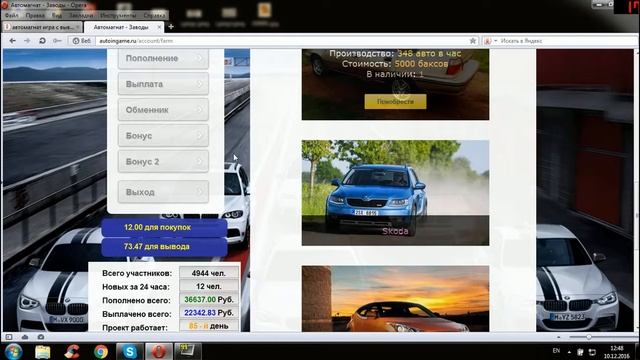Close the Автомагнат - Заводы tab

point(159,27)
